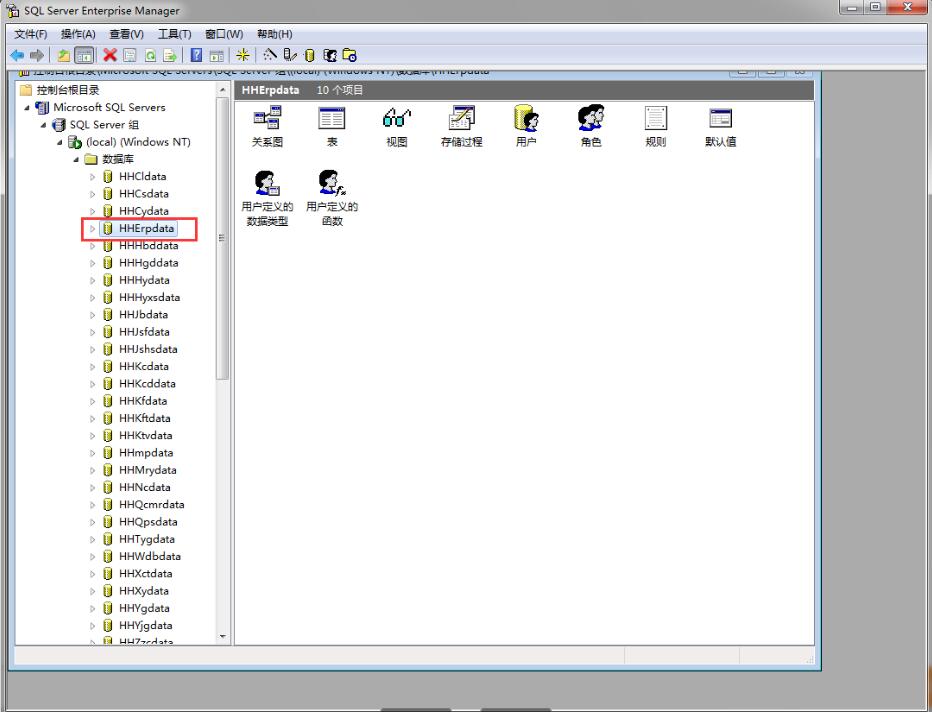Open the 角色 (Roles) item
This screenshot has height=712, width=932.
pos(591,126)
